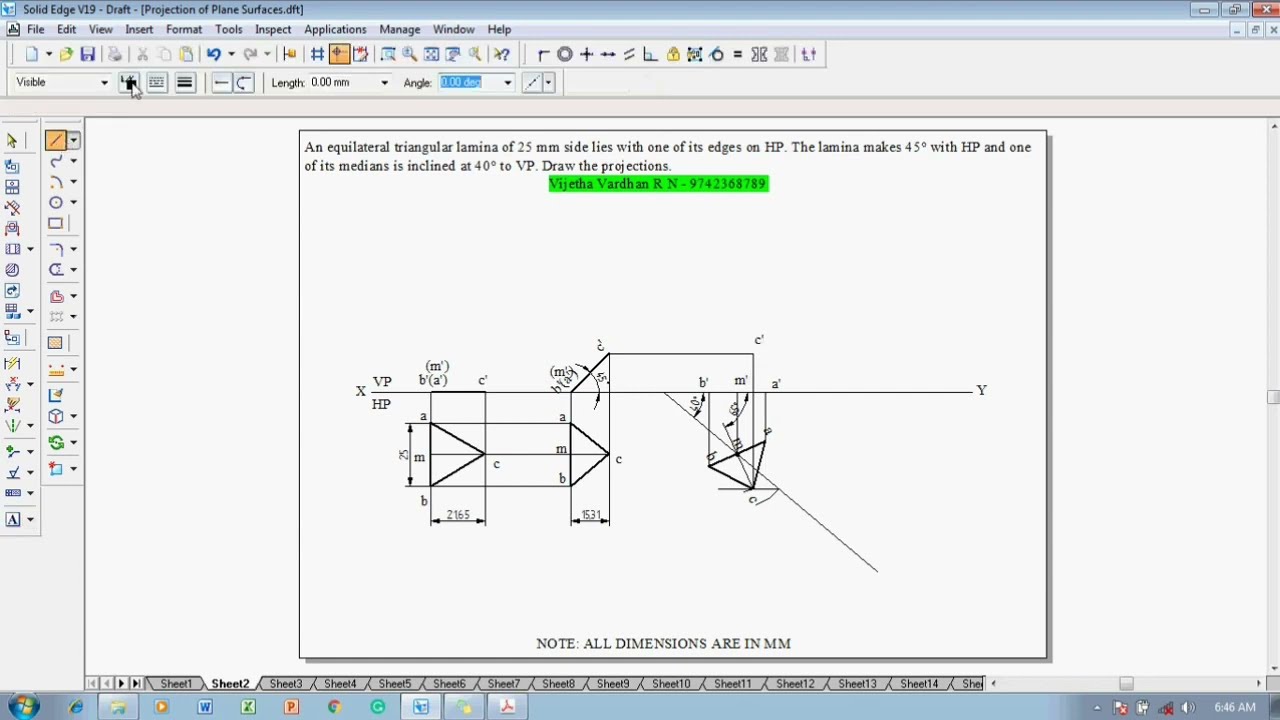Screen dimensions: 1280x720
Task: Undo the last action
Action: (x=213, y=54)
